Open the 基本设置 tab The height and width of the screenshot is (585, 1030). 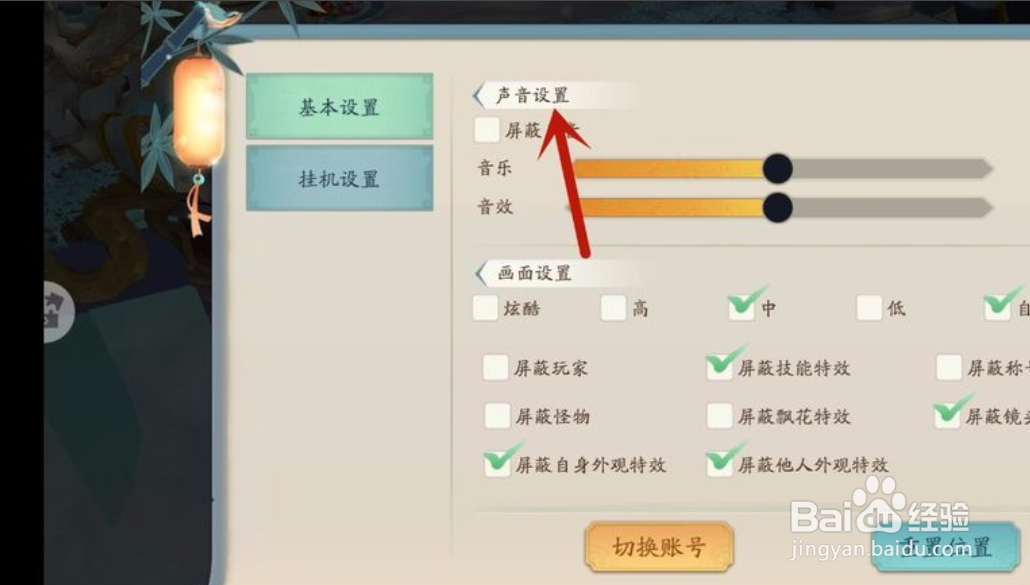340,106
